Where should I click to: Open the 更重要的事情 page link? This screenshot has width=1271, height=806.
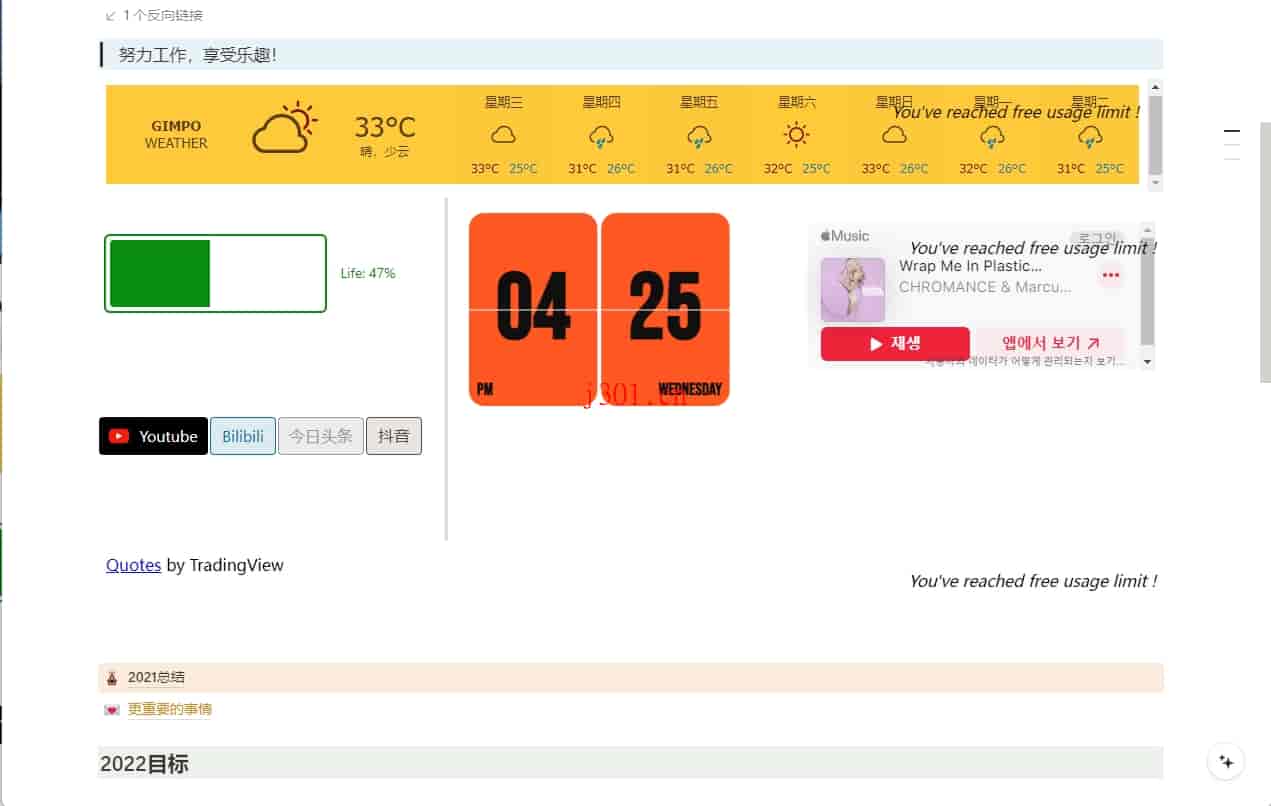pyautogui.click(x=170, y=710)
